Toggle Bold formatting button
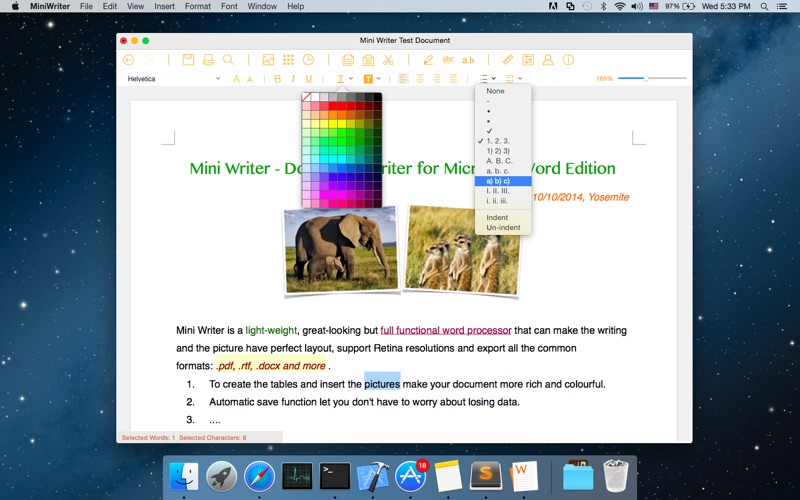 (x=277, y=78)
